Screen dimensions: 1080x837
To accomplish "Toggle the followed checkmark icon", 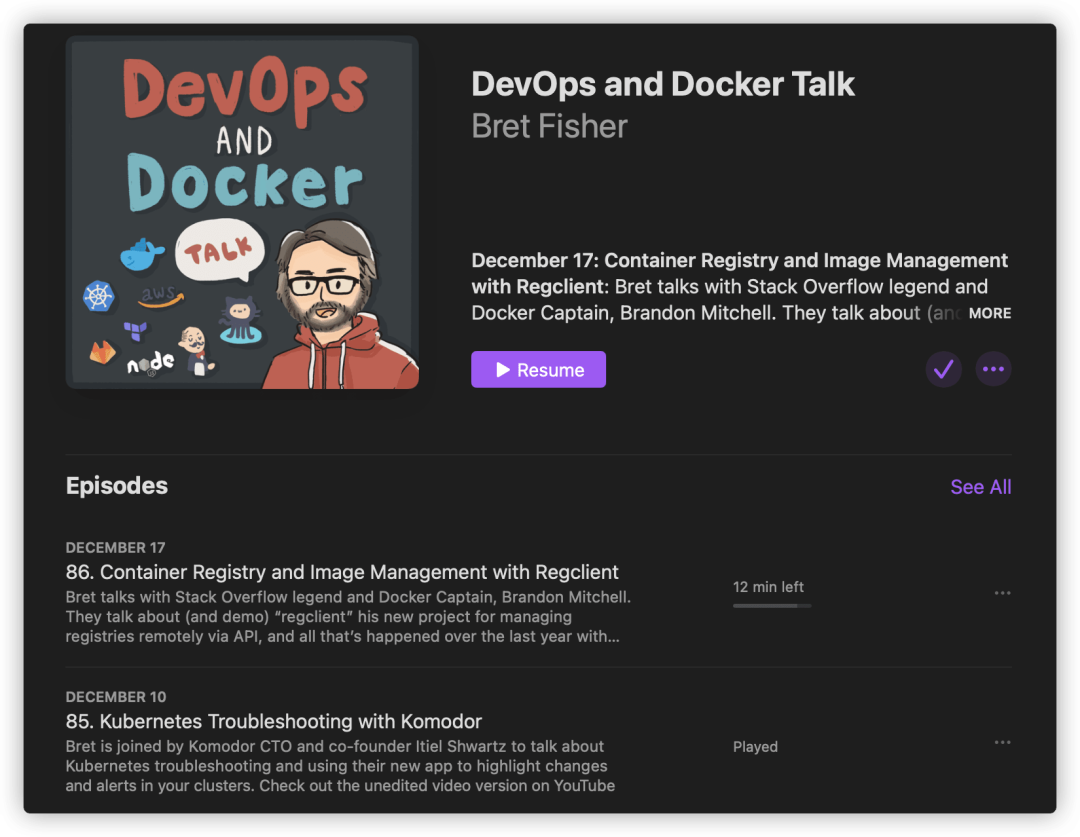I will (943, 369).
